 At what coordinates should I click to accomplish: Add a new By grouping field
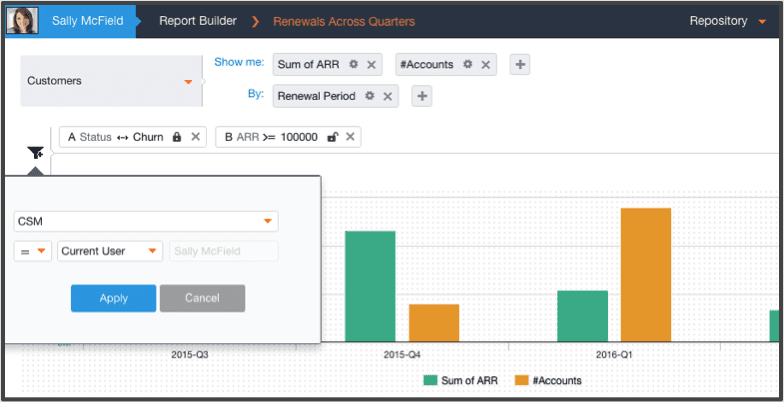423,96
